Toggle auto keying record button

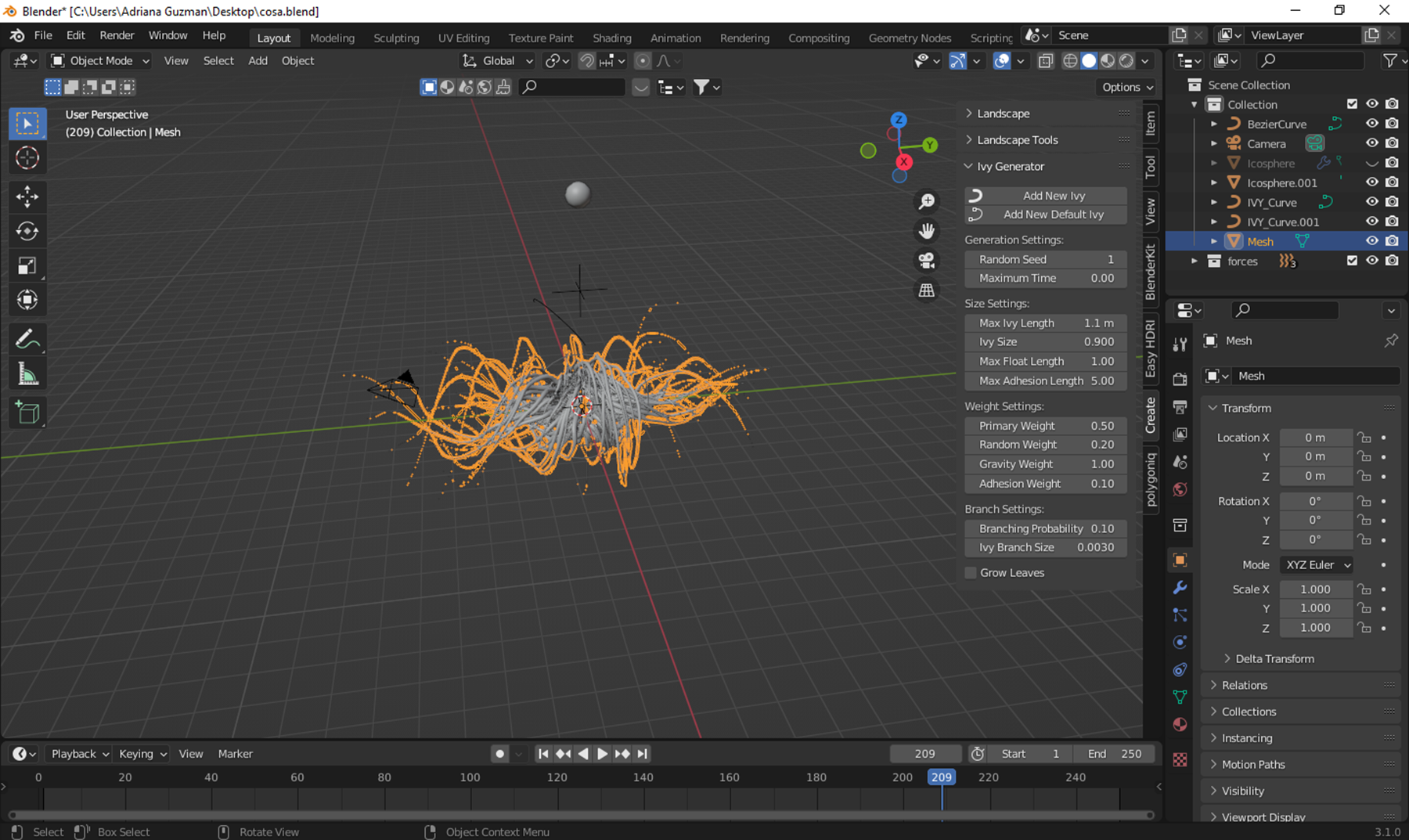point(499,754)
